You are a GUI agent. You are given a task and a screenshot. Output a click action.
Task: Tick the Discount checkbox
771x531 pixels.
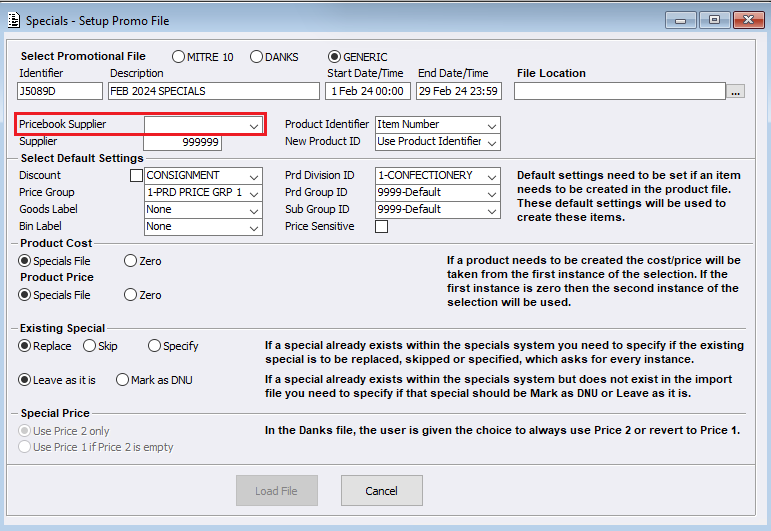pos(136,176)
